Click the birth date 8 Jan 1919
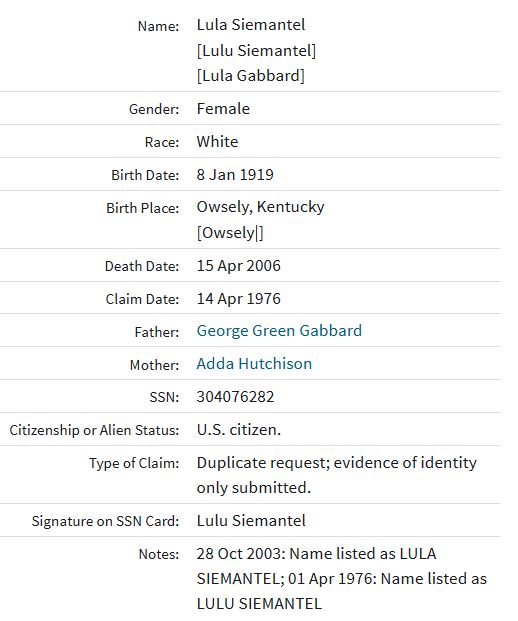This screenshot has height=621, width=518. (x=235, y=175)
